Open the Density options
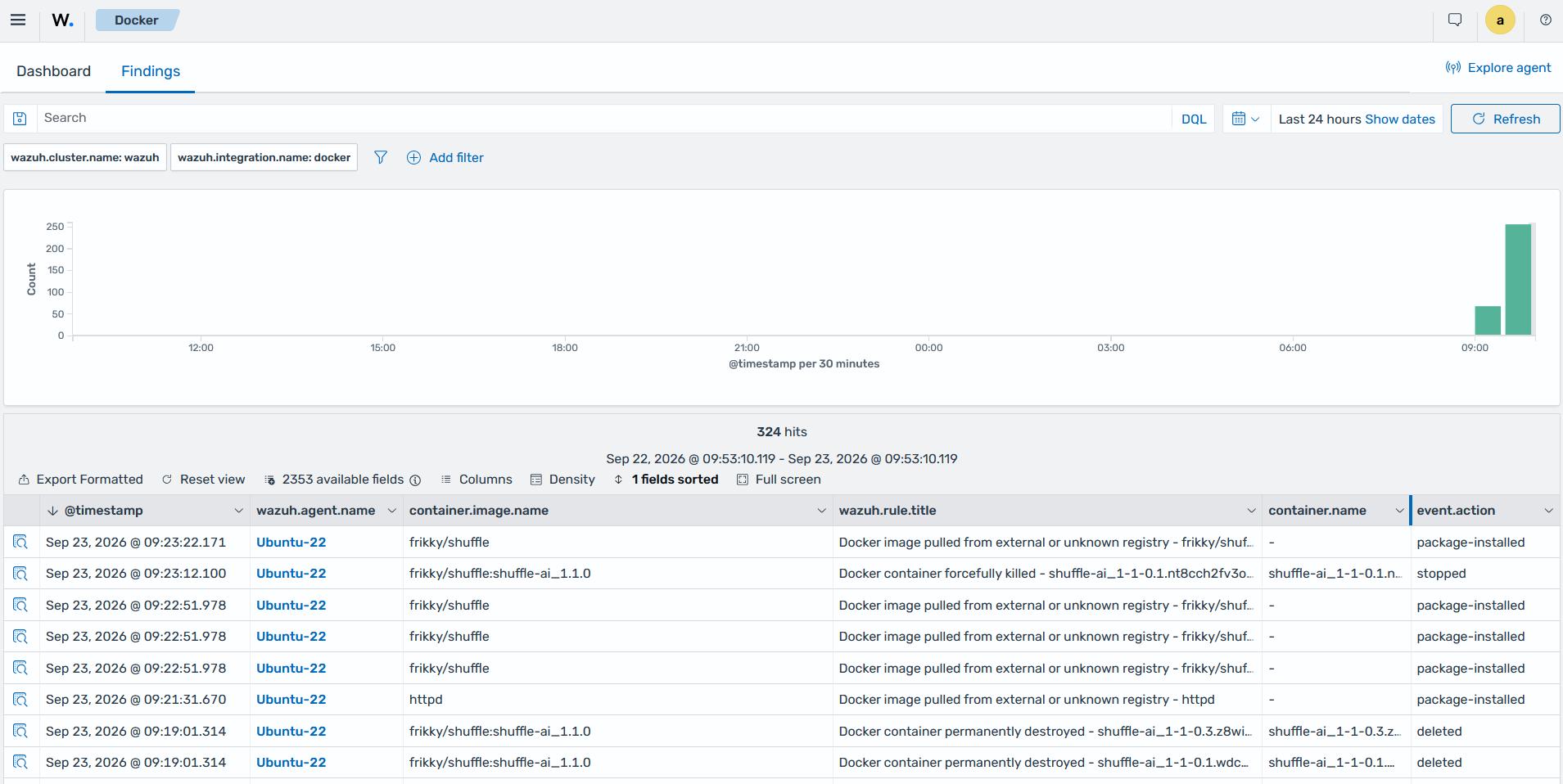1563x784 pixels. coord(562,480)
